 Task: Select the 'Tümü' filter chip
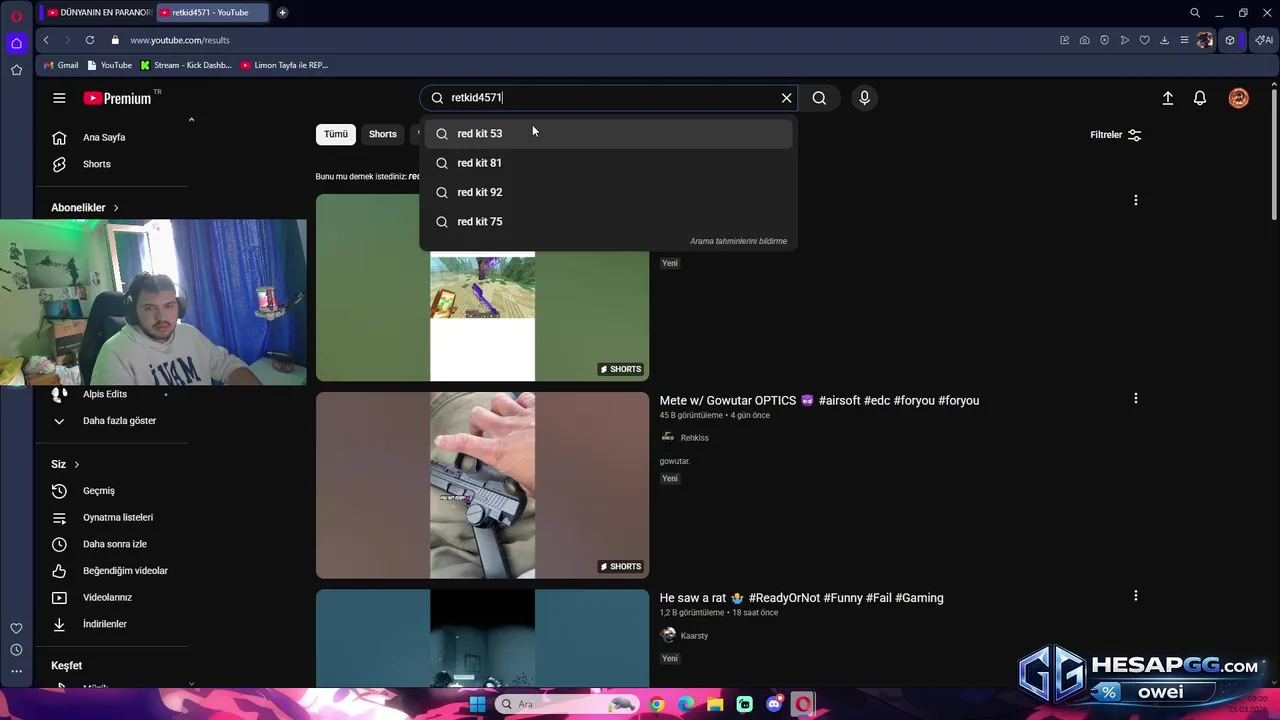coord(336,134)
